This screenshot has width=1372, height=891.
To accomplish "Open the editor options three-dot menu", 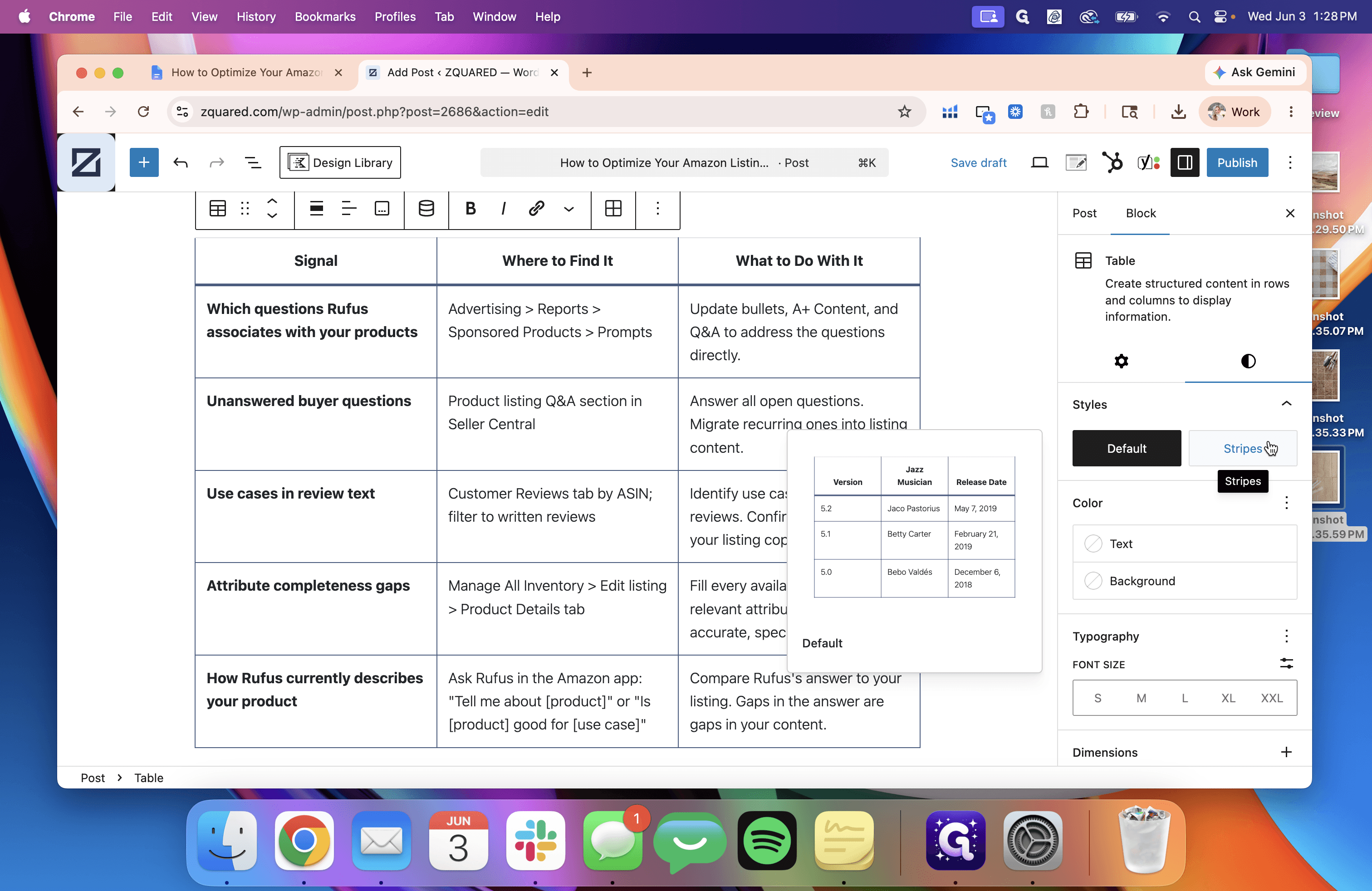I will point(1290,162).
